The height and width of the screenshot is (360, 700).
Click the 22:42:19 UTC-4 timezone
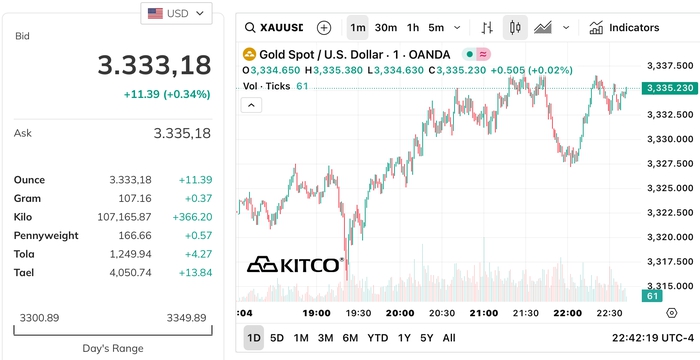pos(653,338)
